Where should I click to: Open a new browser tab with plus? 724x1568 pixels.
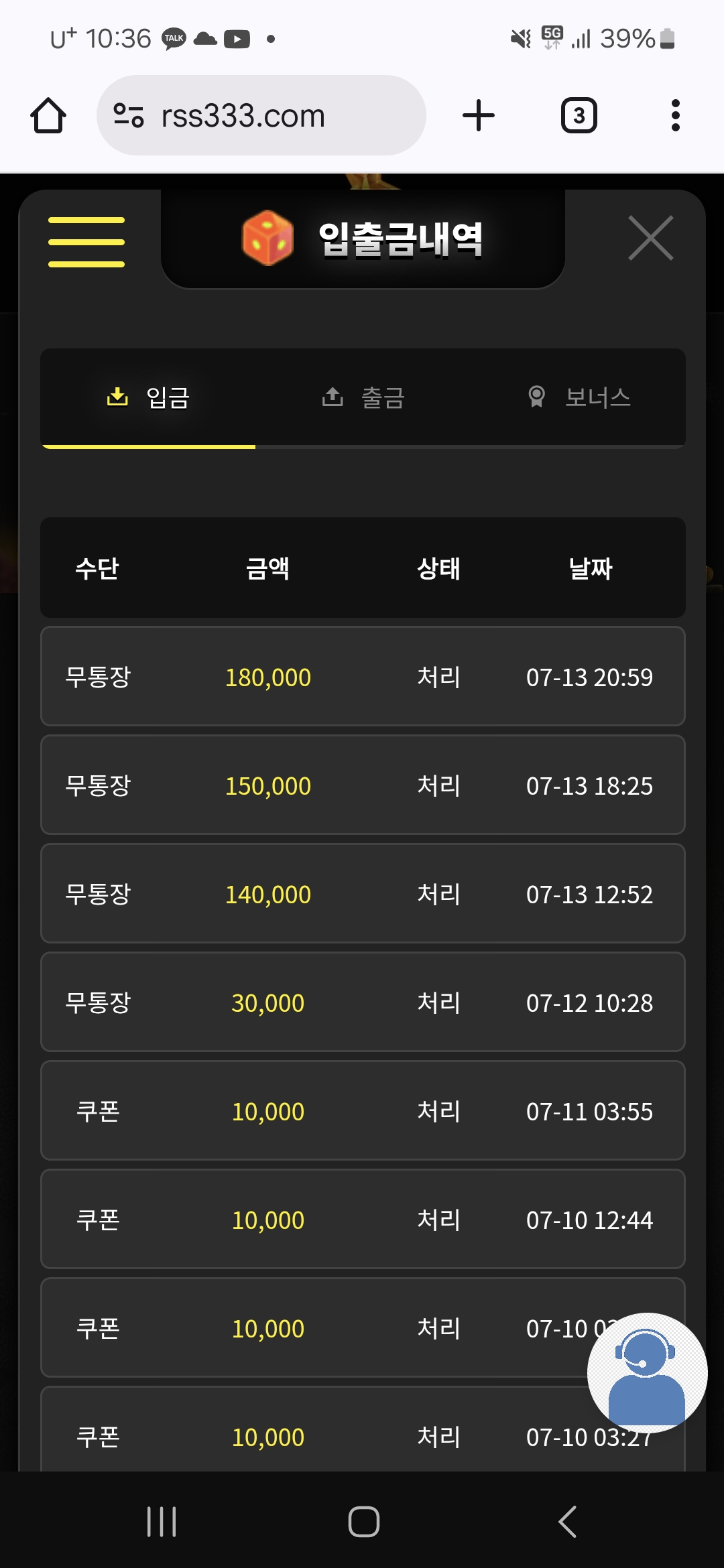point(479,115)
